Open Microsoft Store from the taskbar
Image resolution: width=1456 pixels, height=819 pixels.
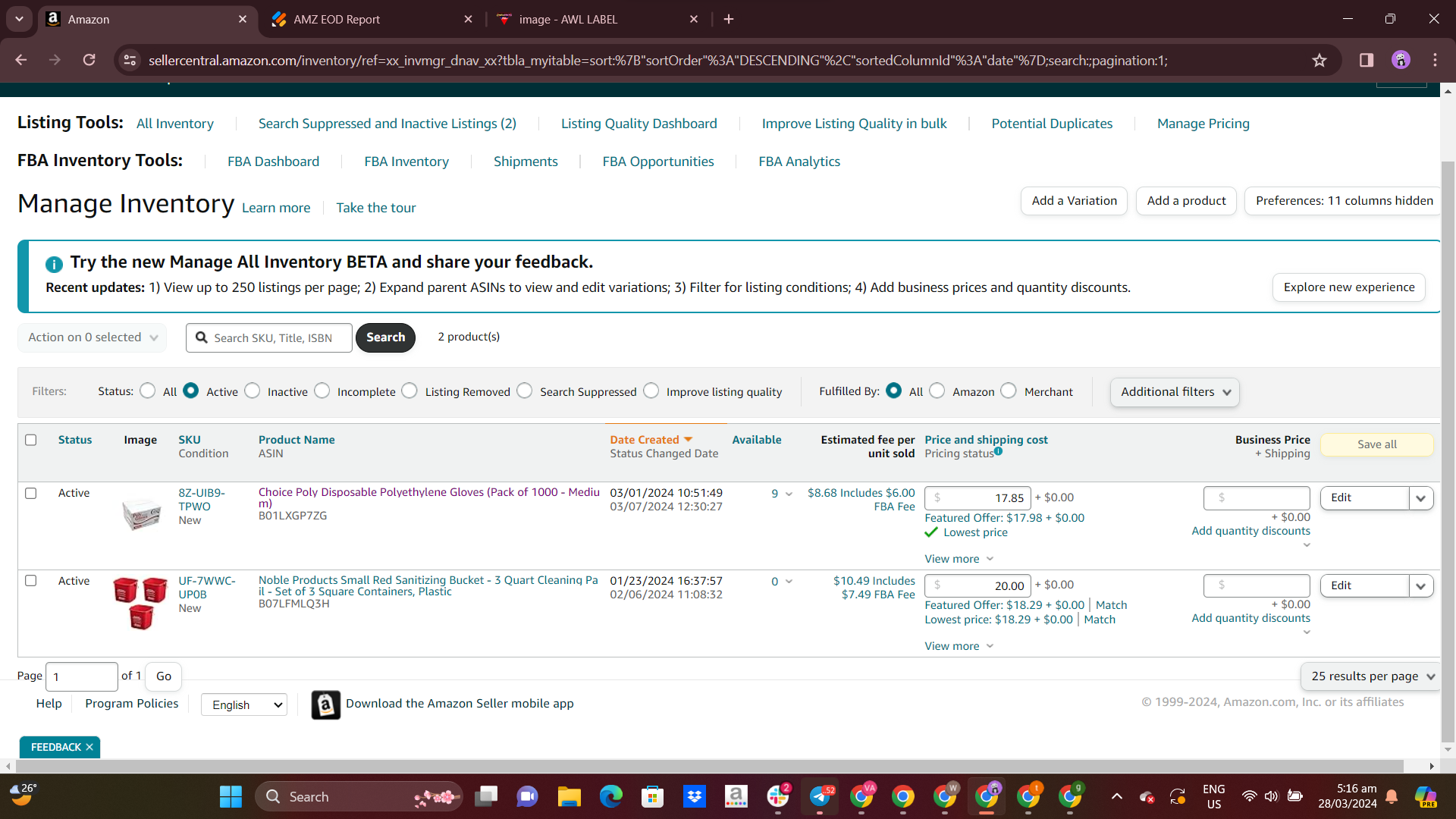pyautogui.click(x=652, y=797)
